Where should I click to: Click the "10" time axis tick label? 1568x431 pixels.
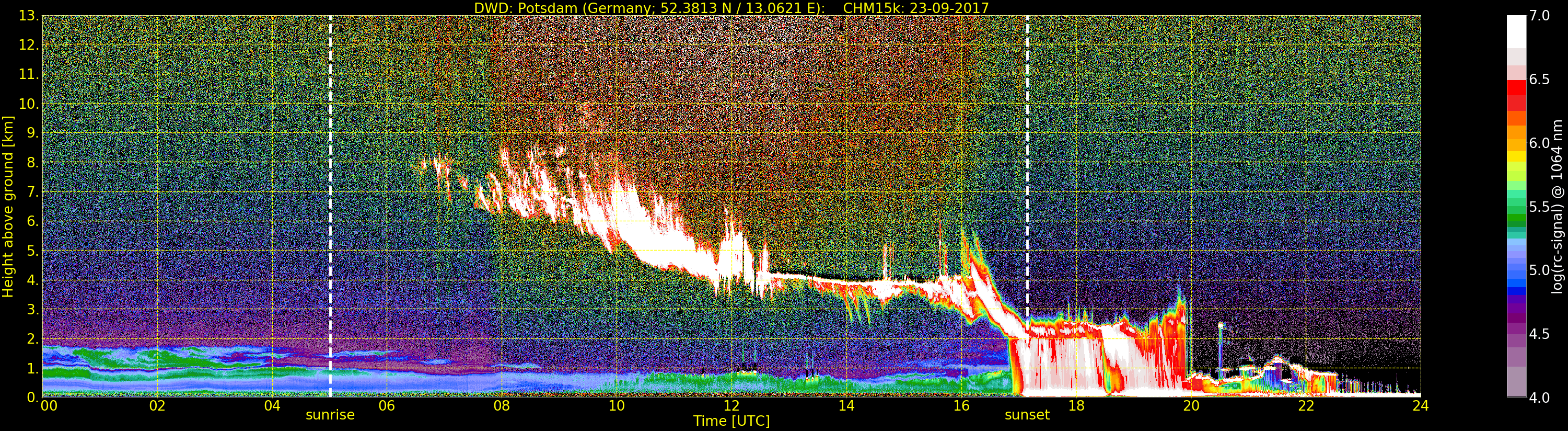tap(617, 406)
